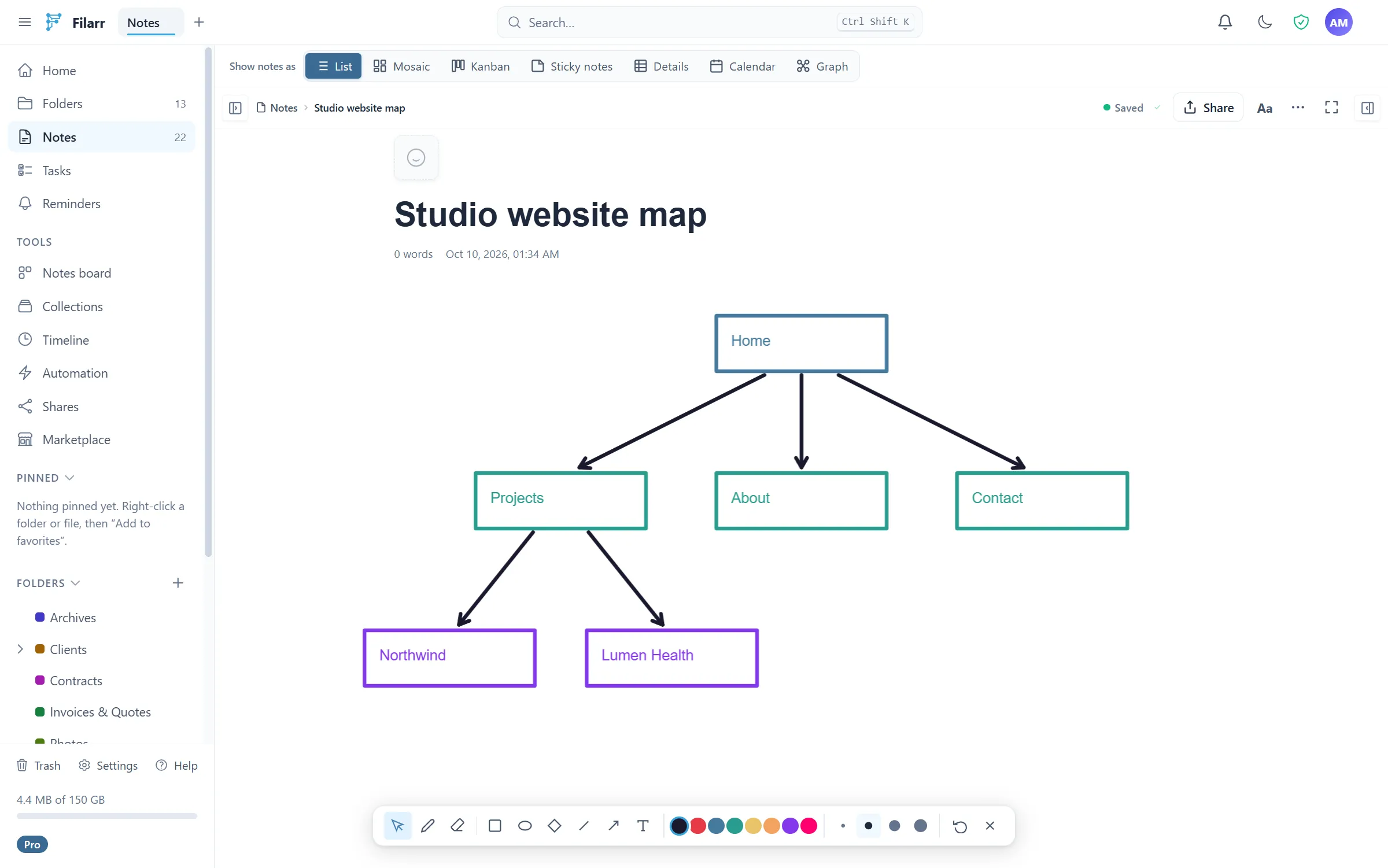Select the arrow drawing tool
This screenshot has width=1388, height=868.
pyautogui.click(x=614, y=826)
